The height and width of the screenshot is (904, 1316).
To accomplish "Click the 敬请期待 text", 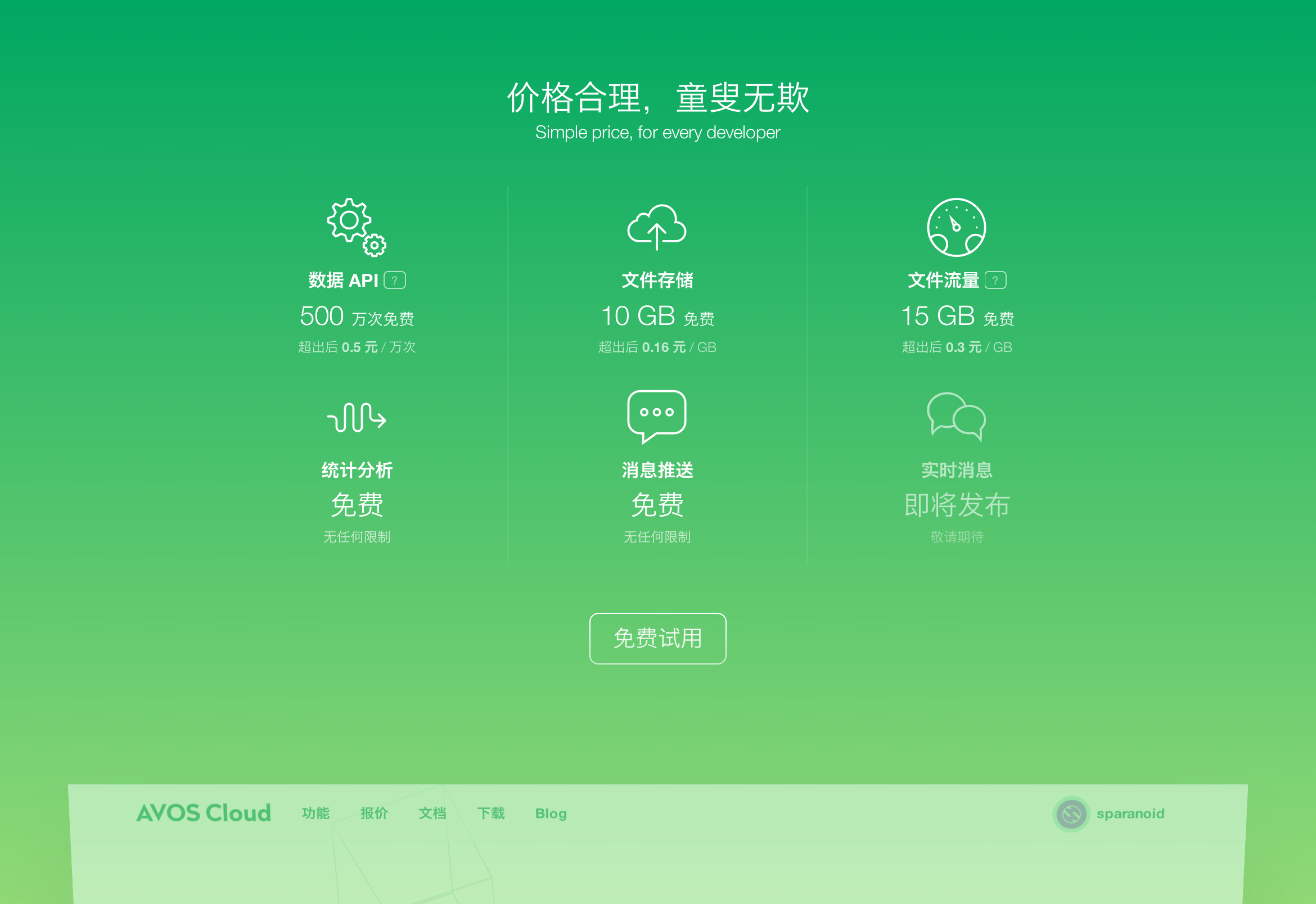I will 957,537.
